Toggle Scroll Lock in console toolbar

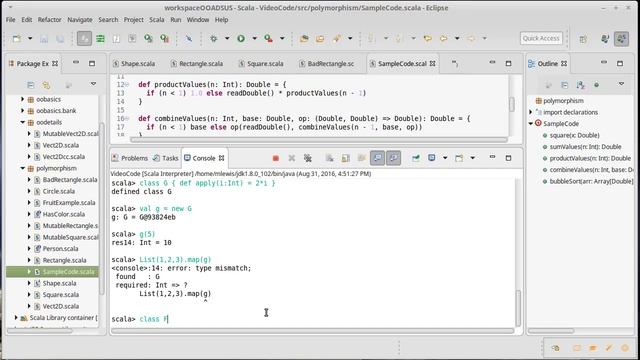coord(345,158)
